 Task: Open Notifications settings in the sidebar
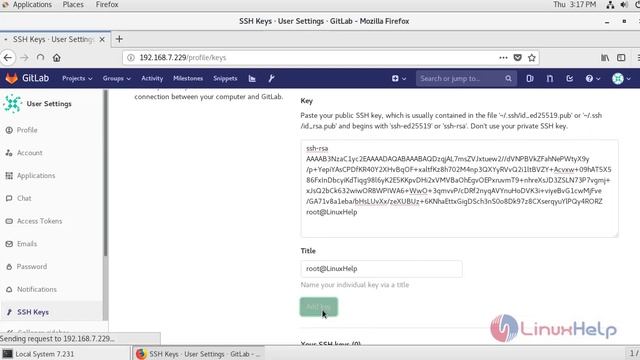tap(36, 289)
